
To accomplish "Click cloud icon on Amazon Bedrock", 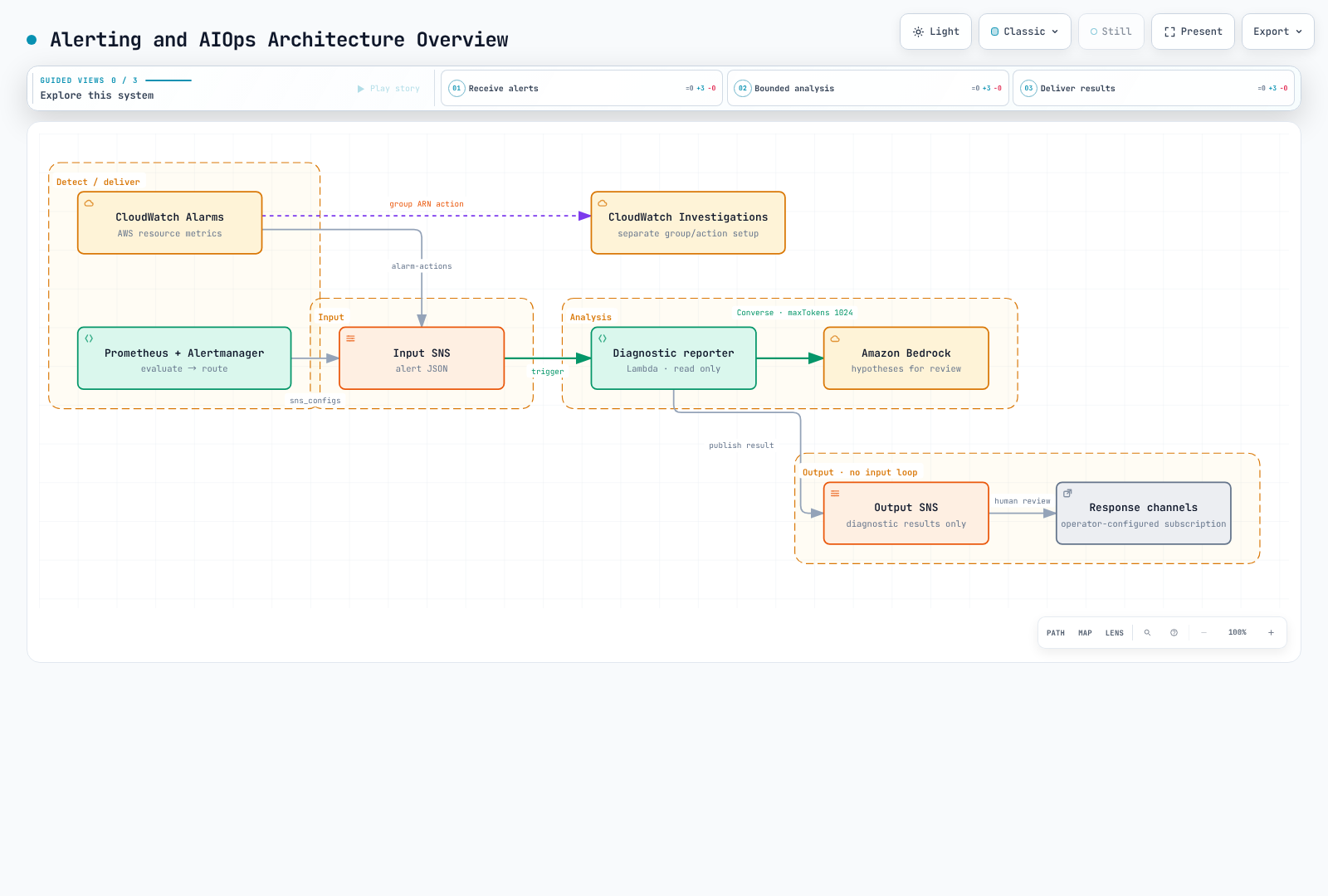I will coord(835,338).
